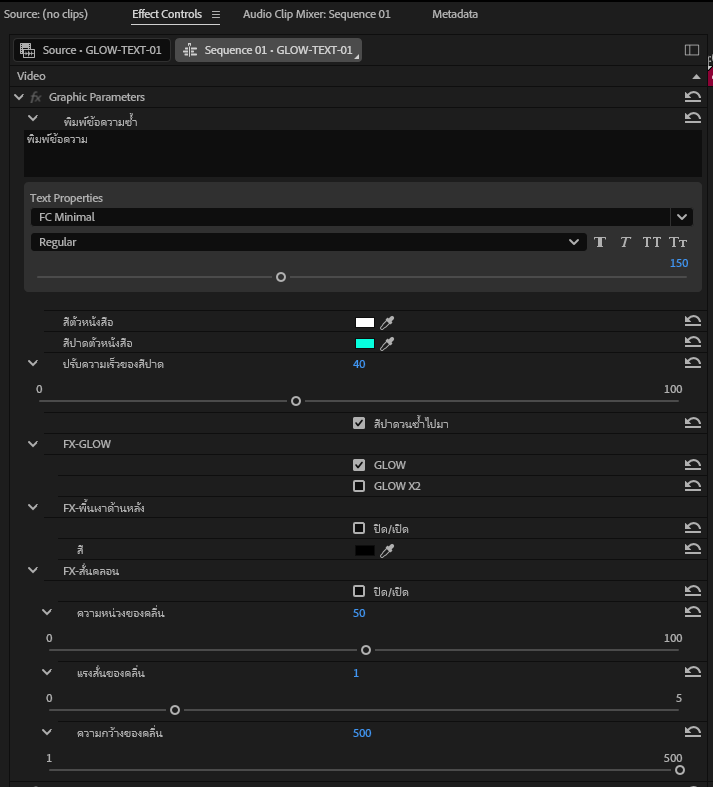This screenshot has height=787, width=713.
Task: Toggle the Small Caps text style icon
Action: pos(678,242)
